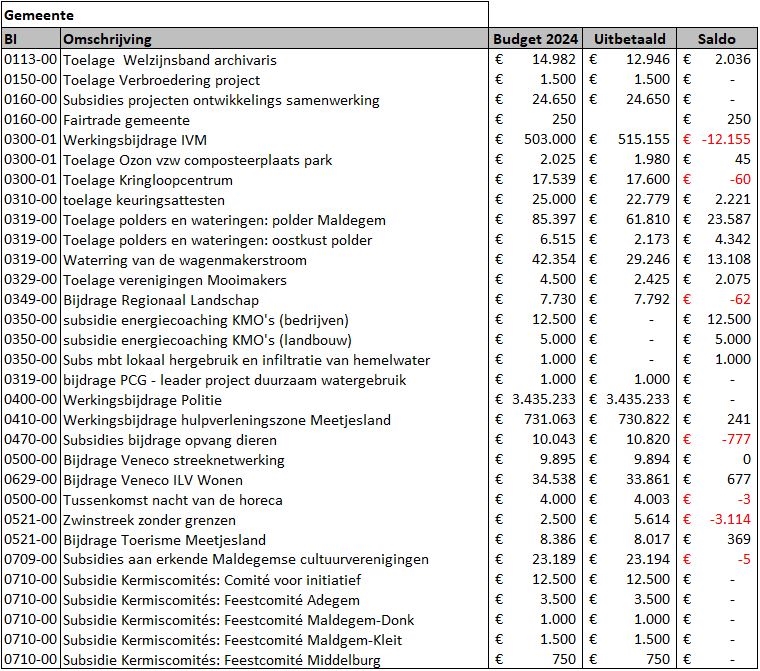Select Subsidies projecten ontwikkelings samenwerking cell
The height and width of the screenshot is (671, 760).
pos(274,100)
